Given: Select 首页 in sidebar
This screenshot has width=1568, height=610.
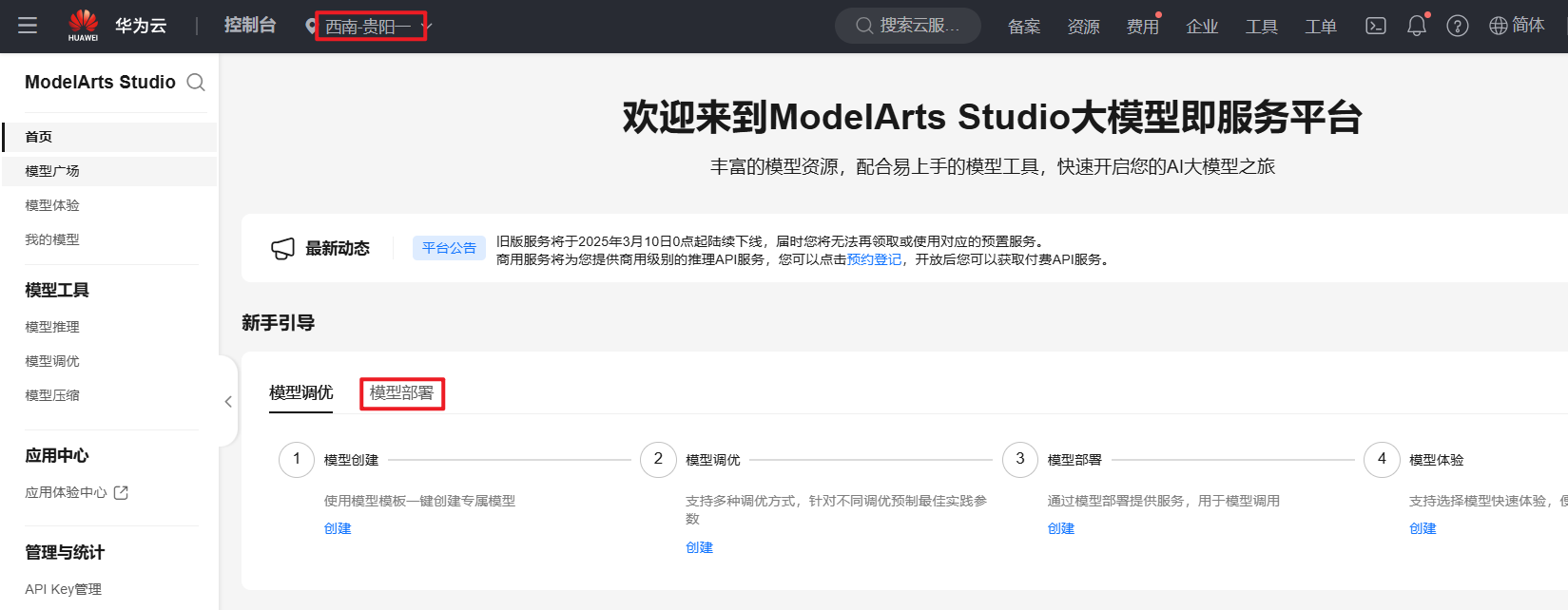Looking at the screenshot, I should tap(109, 137).
